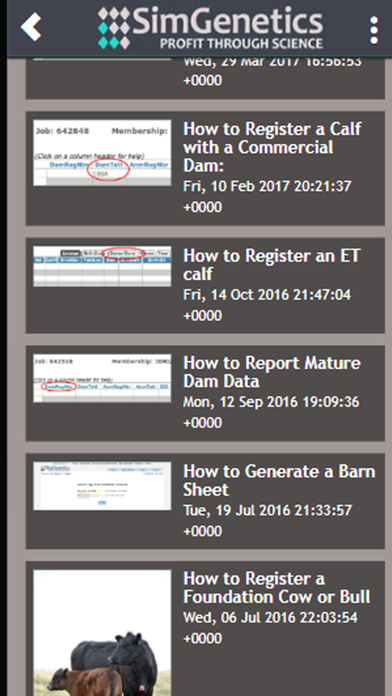Click date 'Fri, 14 Oct 2016 21:47:04'
Screen dimensions: 392x696
coord(267,294)
